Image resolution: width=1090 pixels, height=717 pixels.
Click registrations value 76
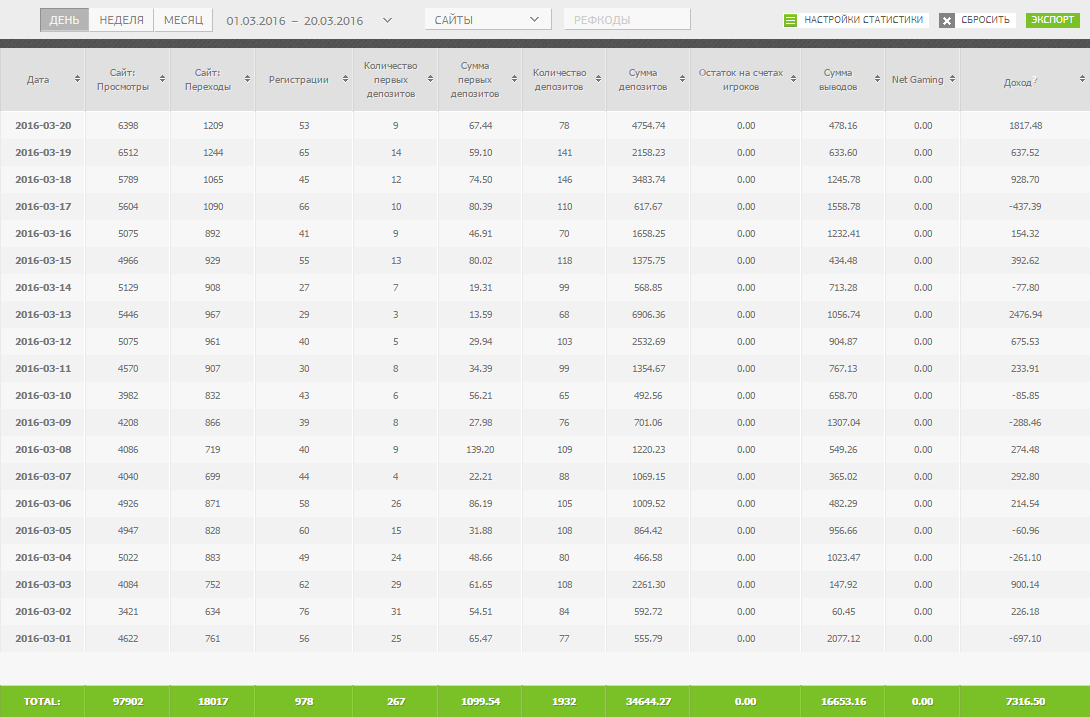[x=304, y=611]
